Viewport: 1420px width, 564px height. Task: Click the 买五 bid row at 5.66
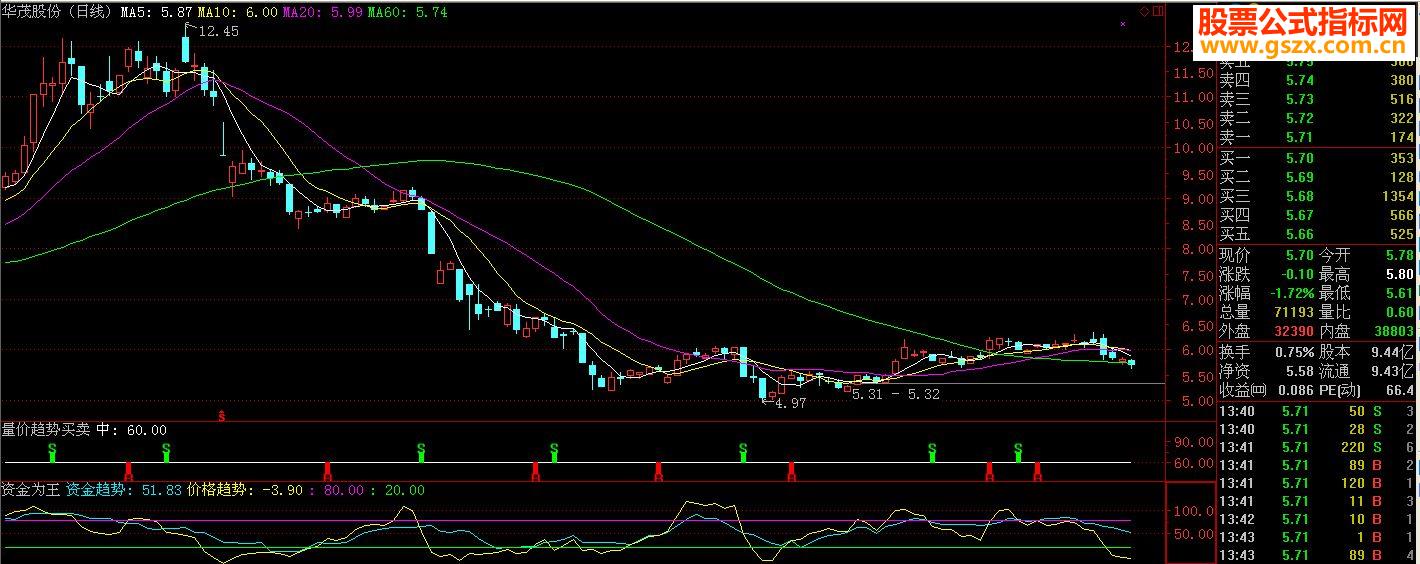pos(1316,235)
